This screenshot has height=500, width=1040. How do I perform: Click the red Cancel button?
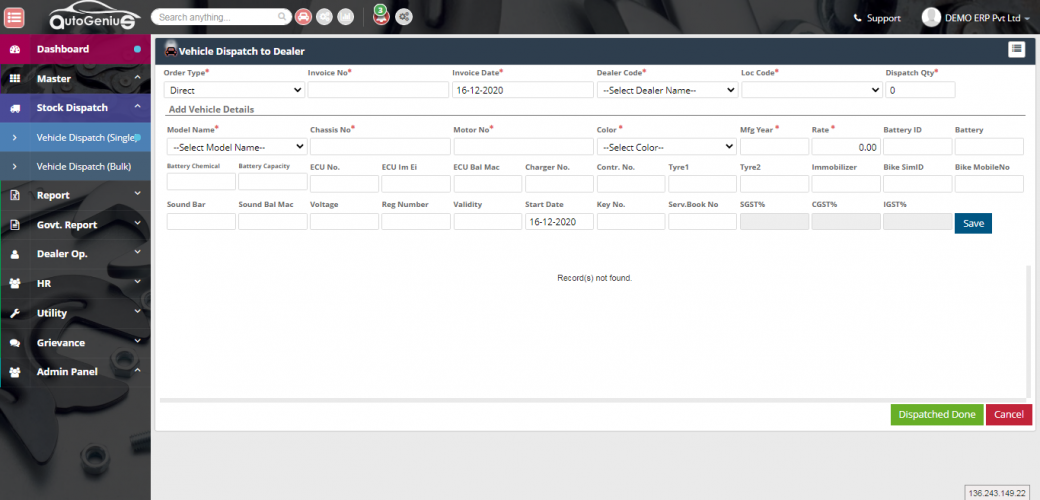click(x=1009, y=414)
